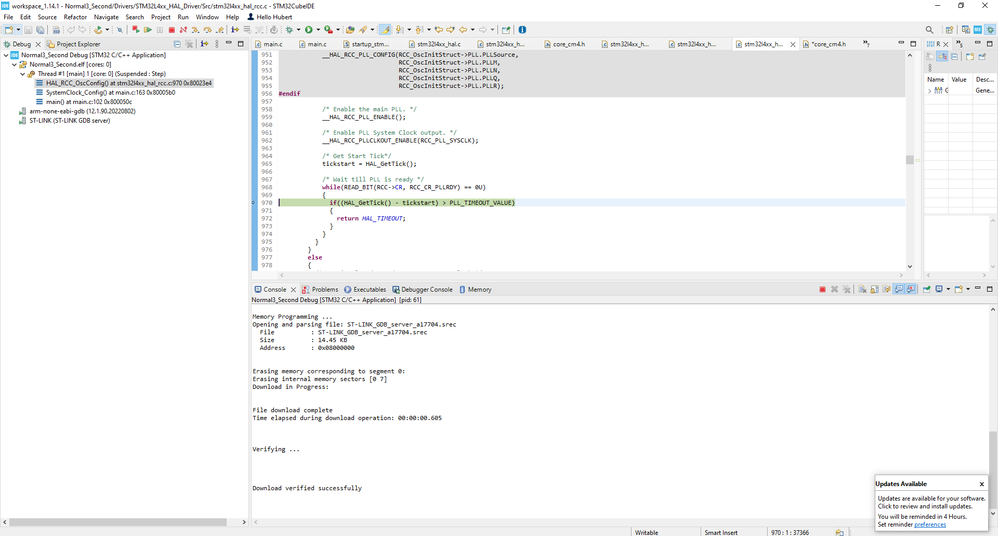Click the editor vertical scrollbar thumb
The image size is (998, 536).
[909, 160]
